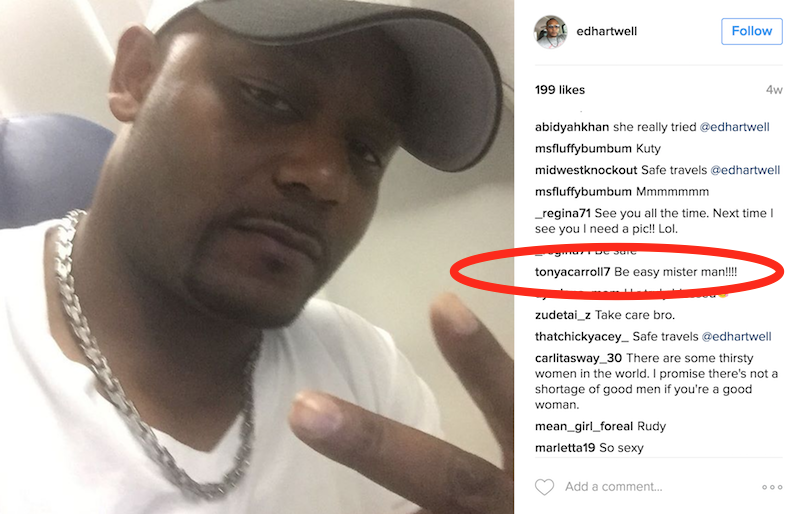The width and height of the screenshot is (800, 514).
Task: Click the 4w post timestamp
Action: pyautogui.click(x=774, y=90)
